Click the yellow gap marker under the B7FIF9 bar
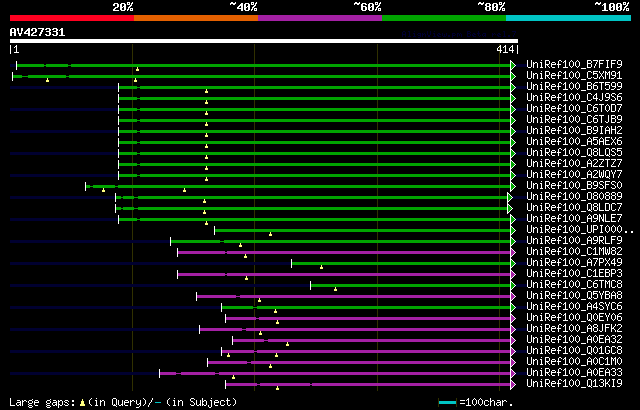 pos(138,69)
